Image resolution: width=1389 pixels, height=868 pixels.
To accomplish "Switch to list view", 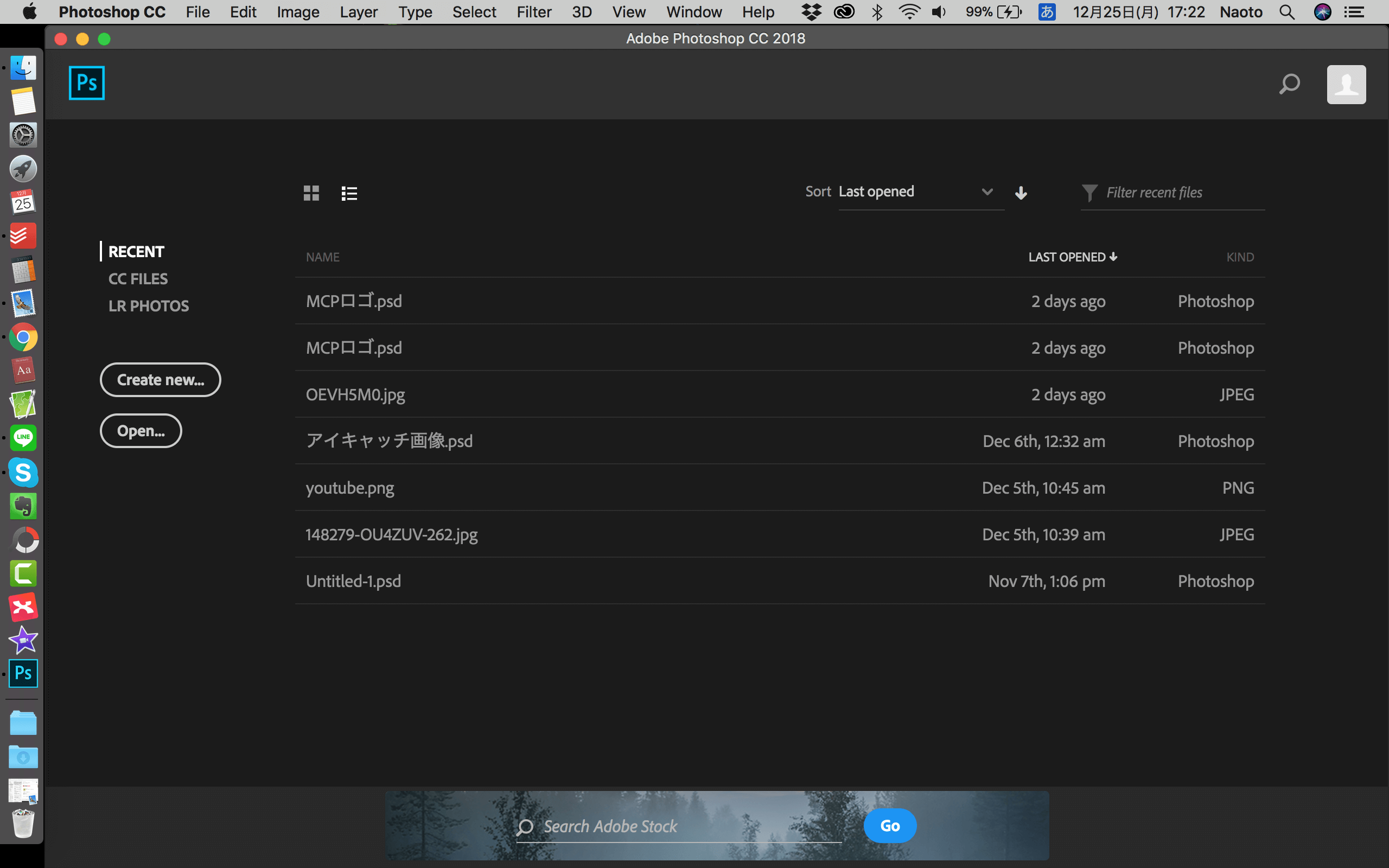I will [349, 194].
